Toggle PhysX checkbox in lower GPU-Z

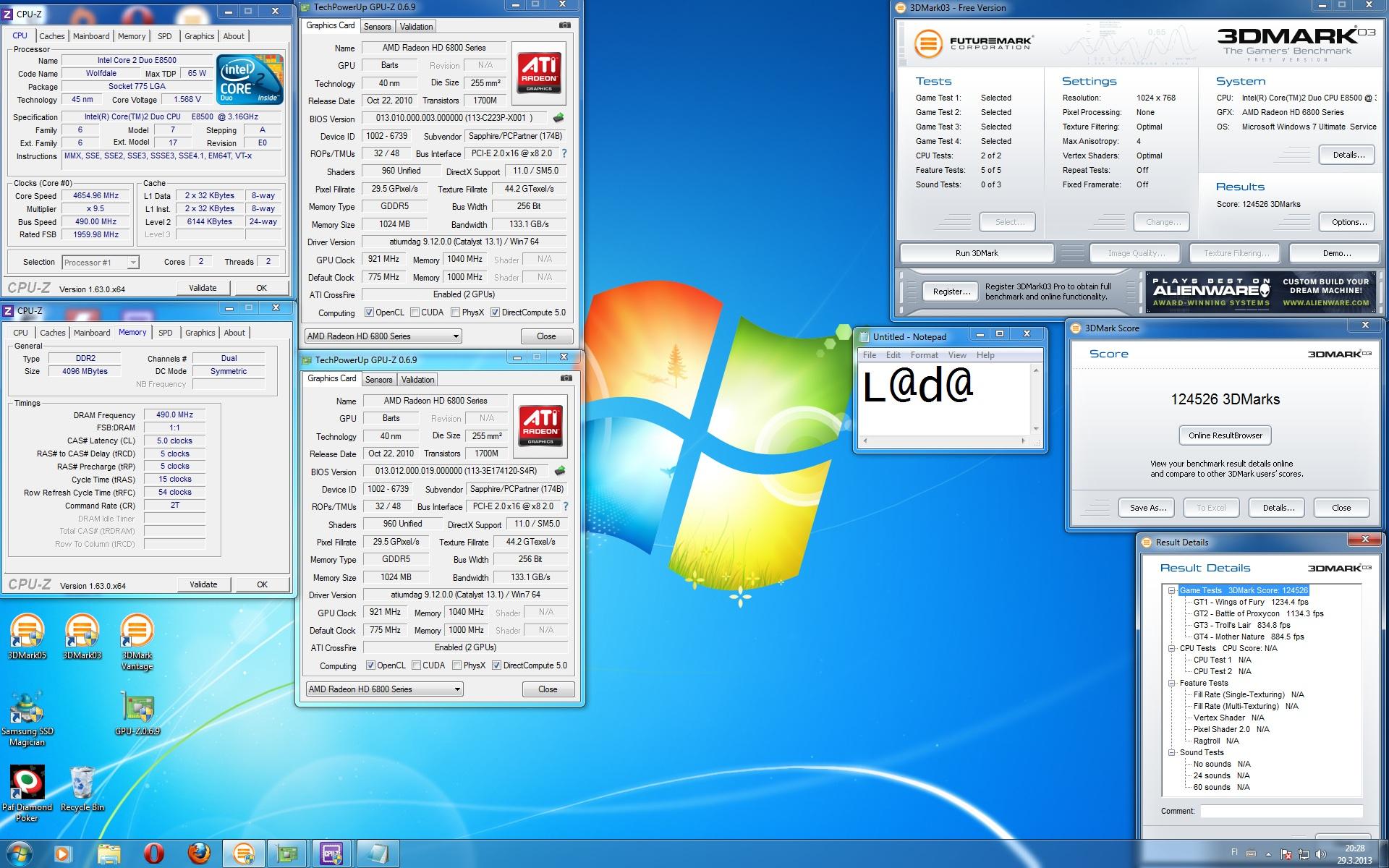pos(456,665)
